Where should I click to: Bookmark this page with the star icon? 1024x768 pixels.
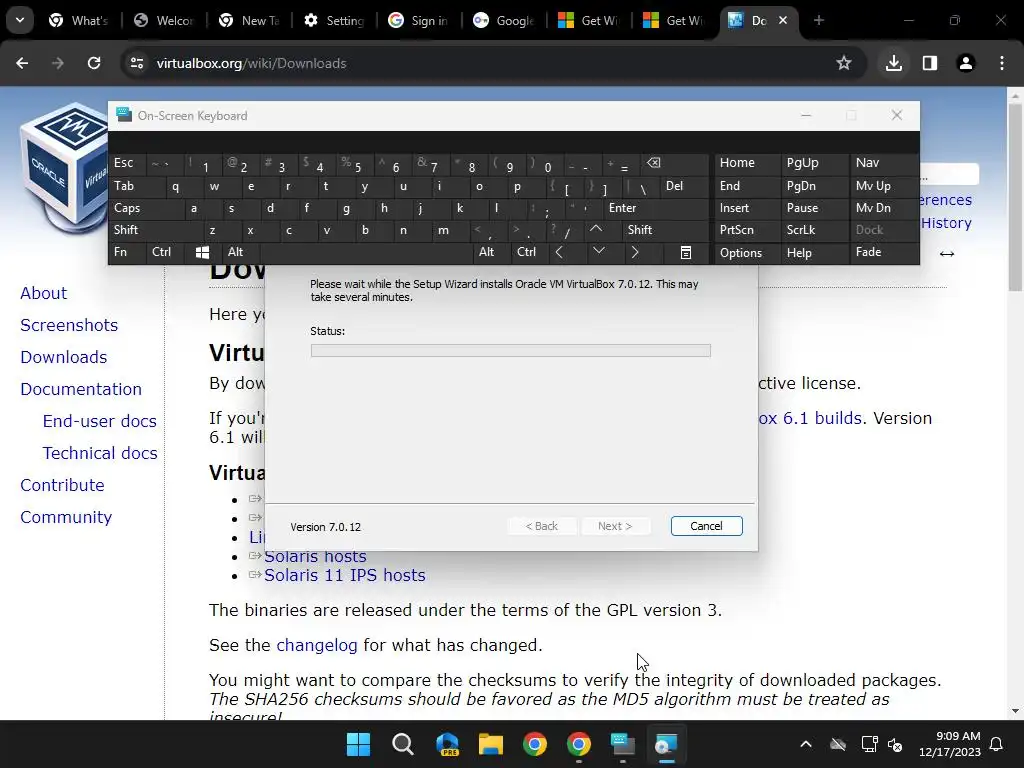844,63
